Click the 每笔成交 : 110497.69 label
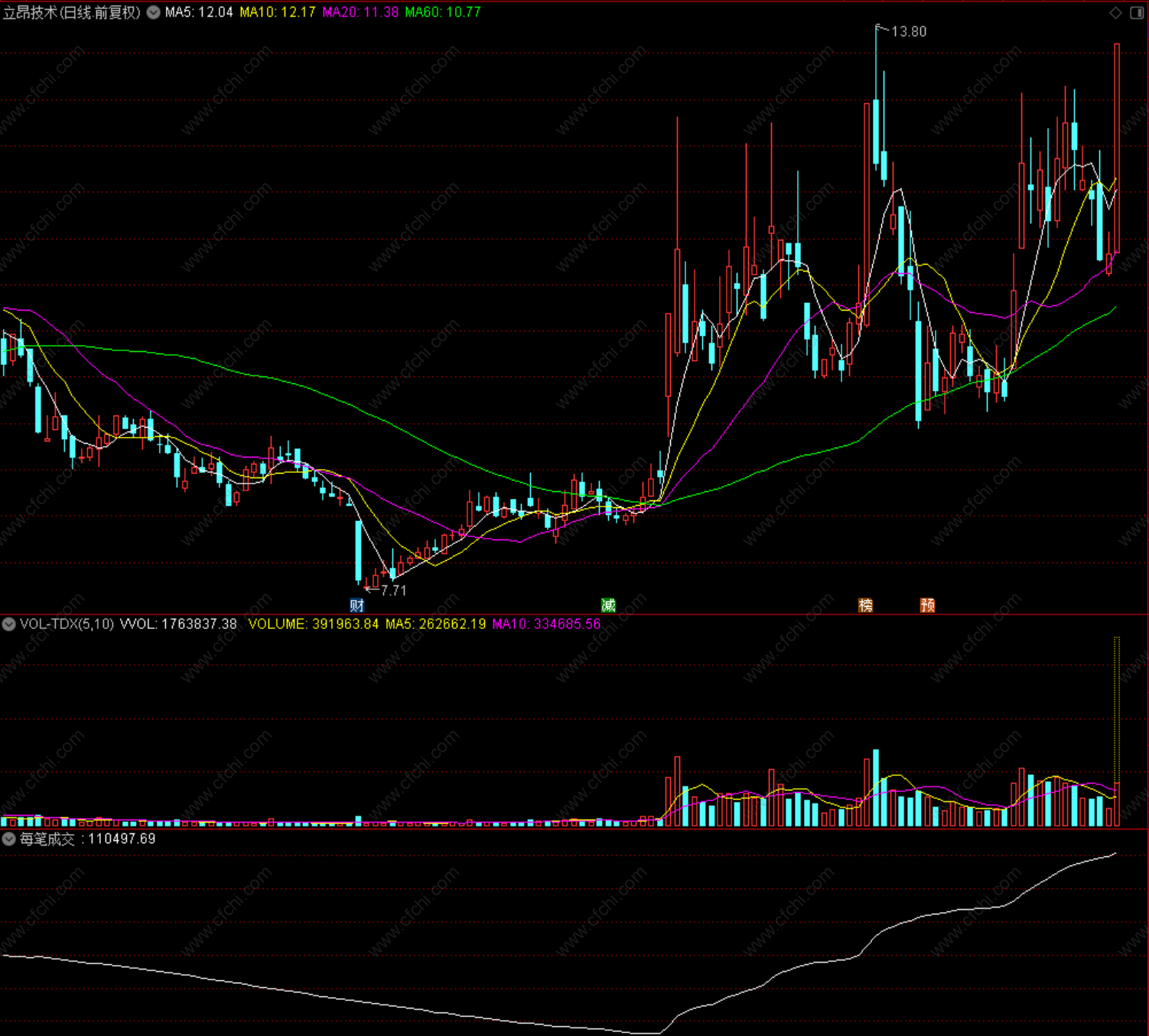 (x=87, y=839)
